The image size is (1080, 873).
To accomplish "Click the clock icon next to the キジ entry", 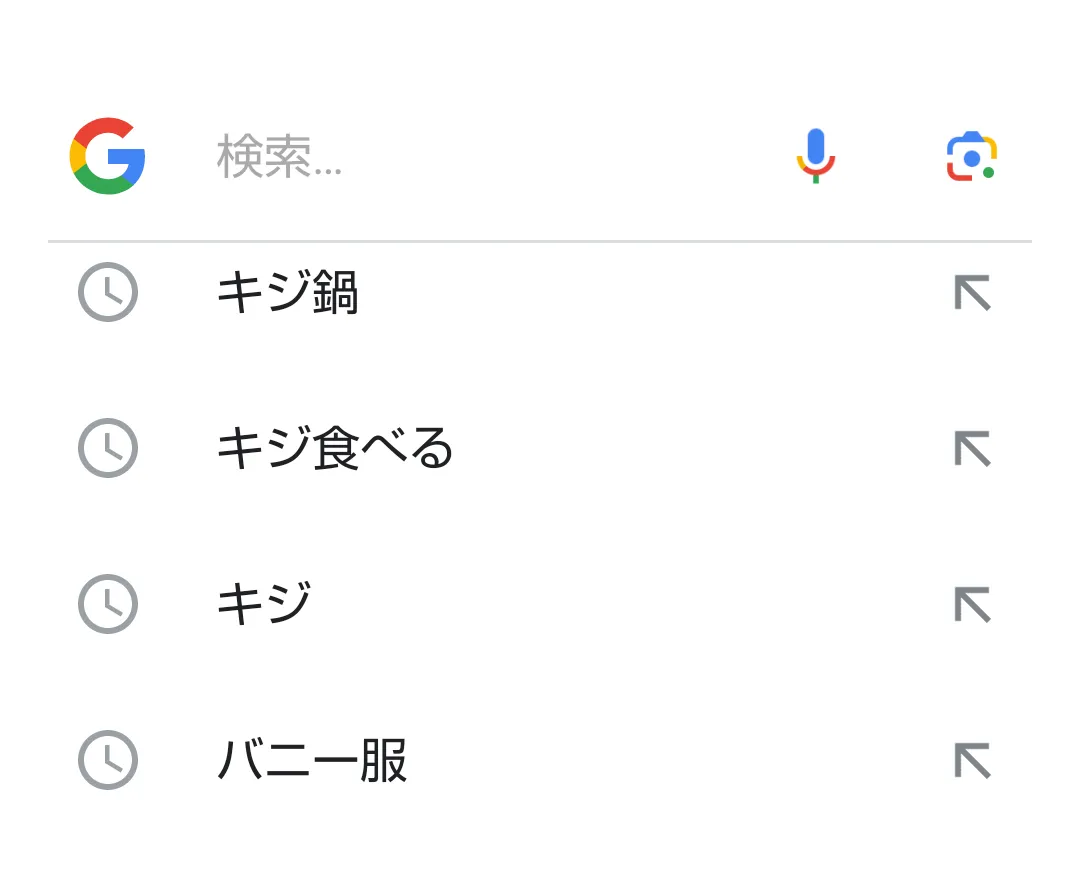I will (x=108, y=604).
